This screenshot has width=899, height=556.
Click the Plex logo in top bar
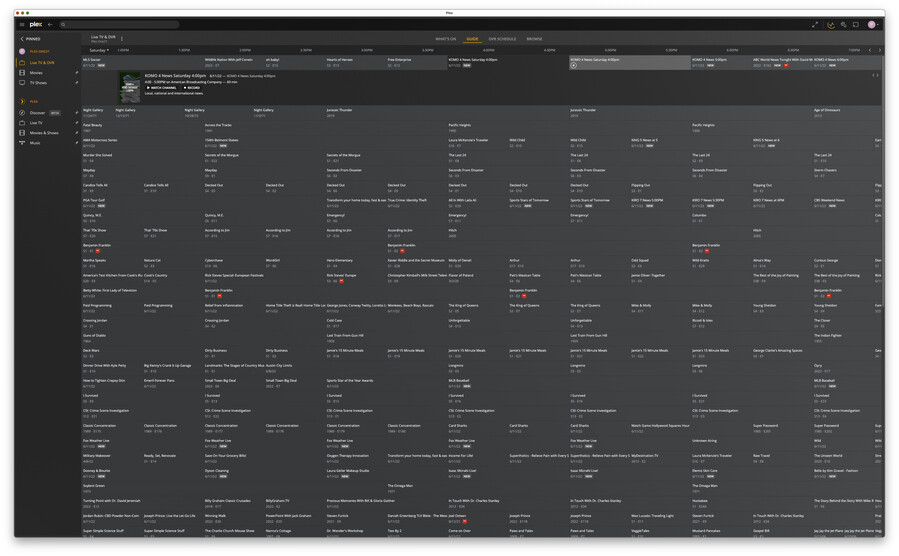(x=36, y=25)
